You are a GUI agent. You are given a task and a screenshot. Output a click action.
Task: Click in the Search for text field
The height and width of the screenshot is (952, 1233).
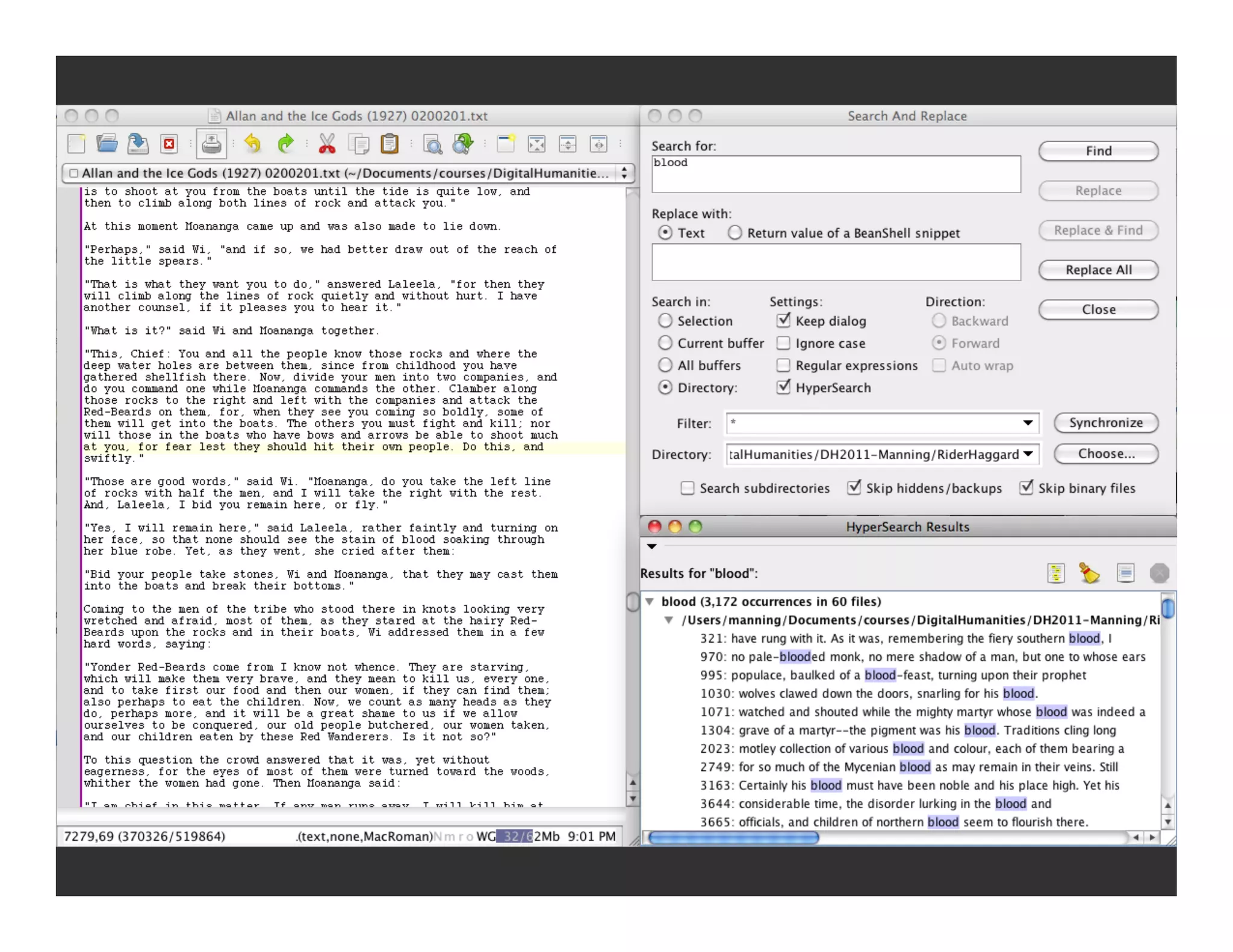(x=836, y=174)
